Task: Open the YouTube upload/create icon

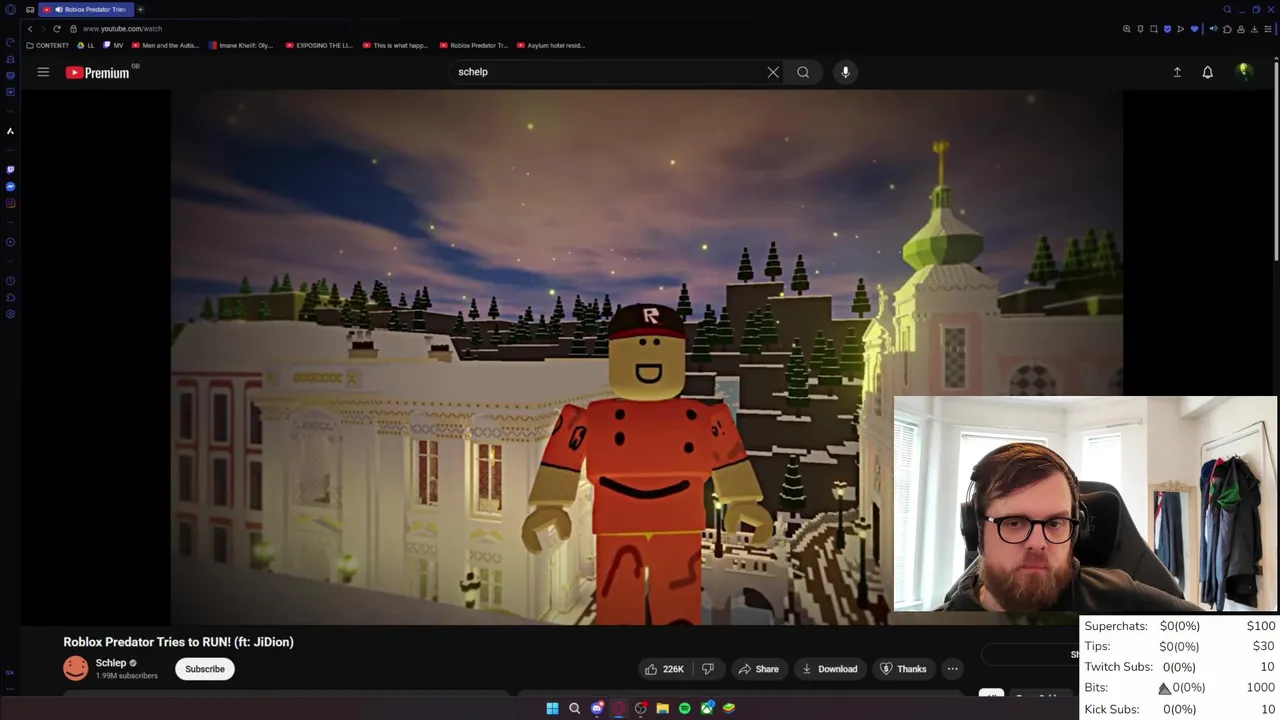Action: click(1177, 72)
